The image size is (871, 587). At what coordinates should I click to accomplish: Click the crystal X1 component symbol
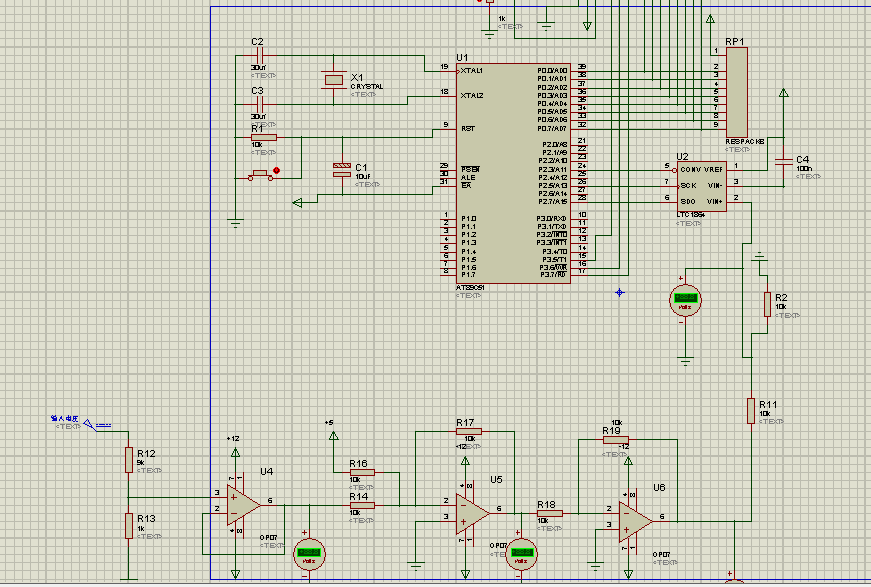[334, 80]
